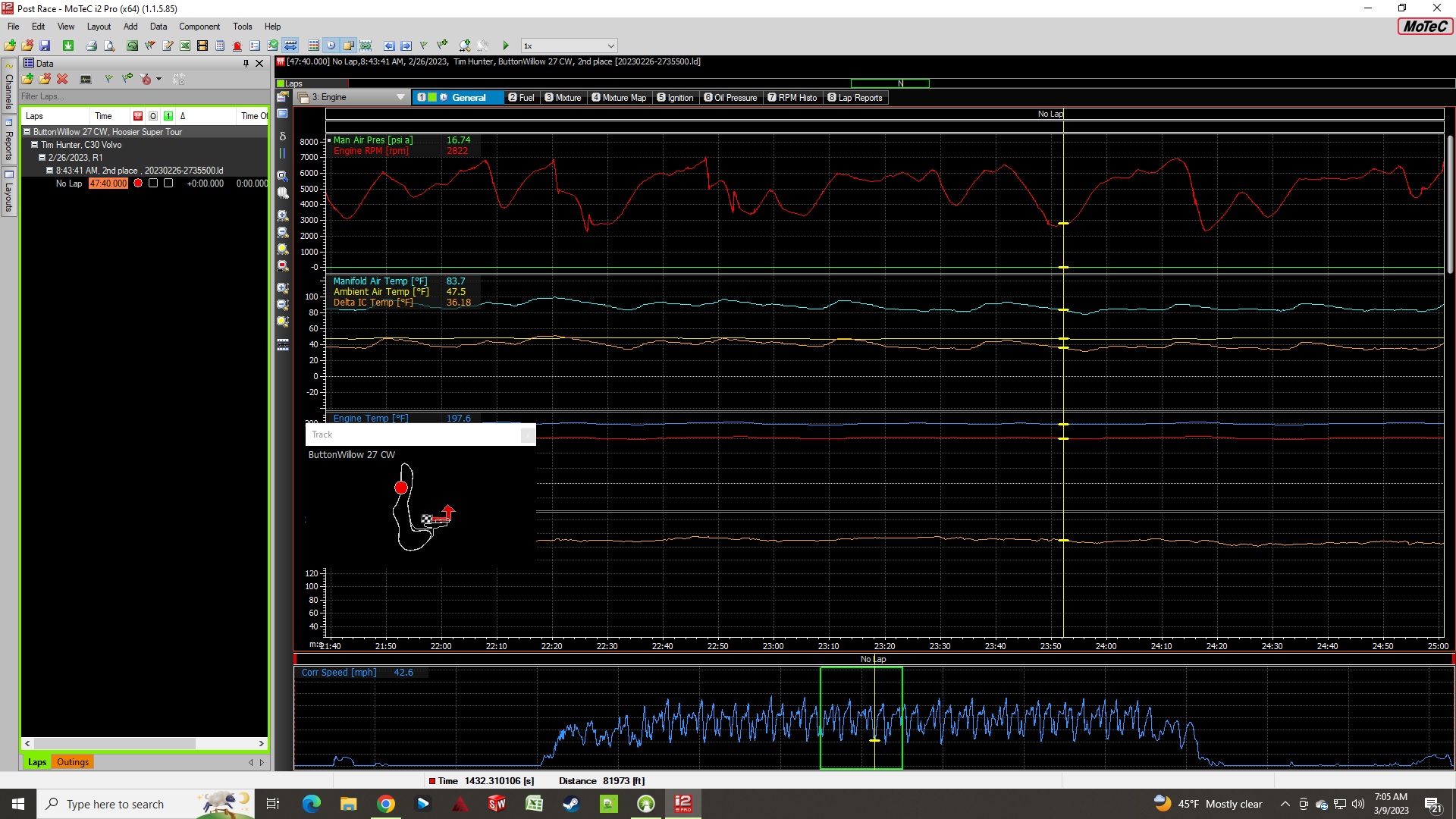Click the horizontal zoom in magnifier icon
The image size is (1456, 819).
[x=283, y=216]
